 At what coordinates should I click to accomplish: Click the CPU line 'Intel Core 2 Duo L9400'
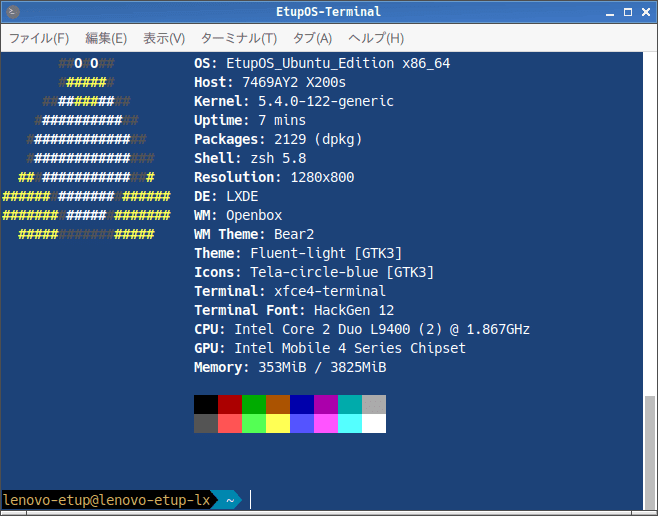click(x=322, y=329)
